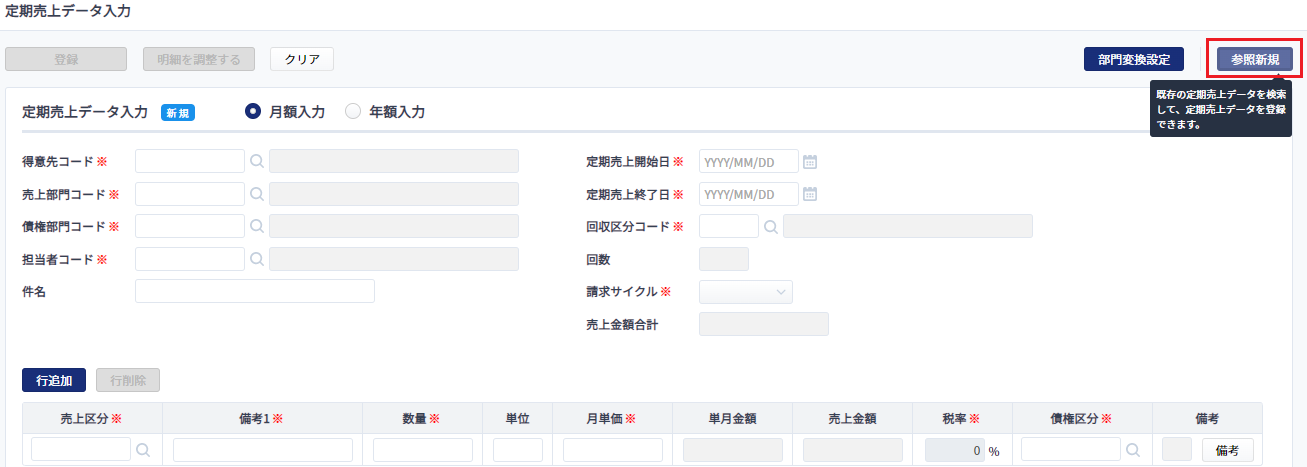Viewport: 1307px width, 467px height.
Task: Focus the 月単価 cell input
Action: pos(613,450)
